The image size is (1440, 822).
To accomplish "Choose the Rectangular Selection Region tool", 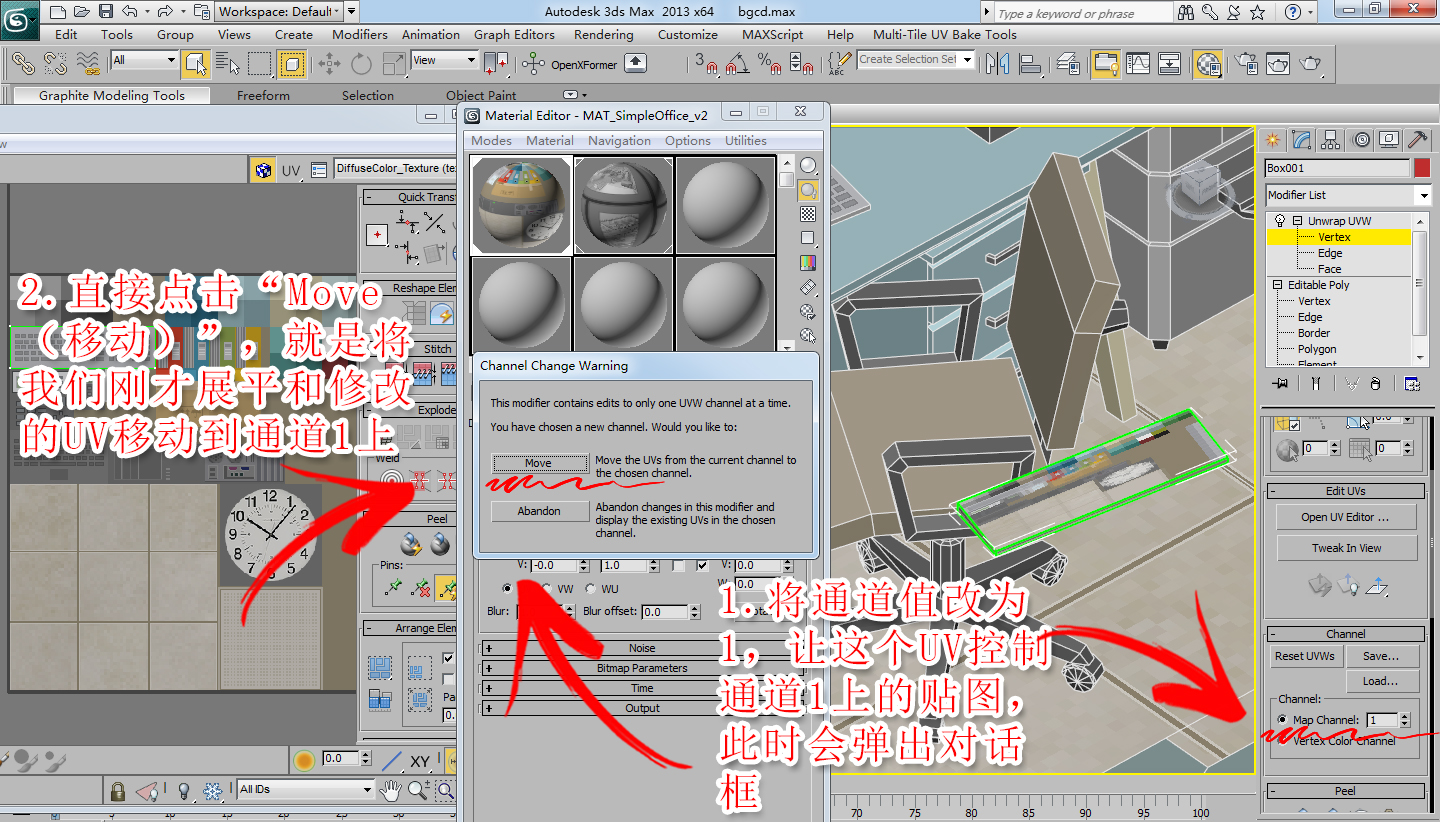I will pyautogui.click(x=260, y=64).
